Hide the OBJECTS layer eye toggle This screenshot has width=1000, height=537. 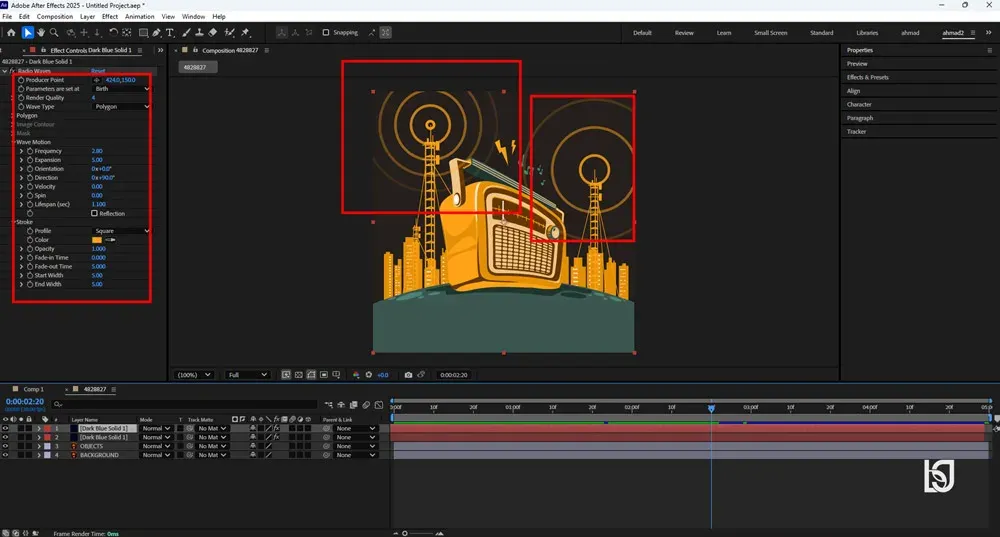tap(5, 446)
